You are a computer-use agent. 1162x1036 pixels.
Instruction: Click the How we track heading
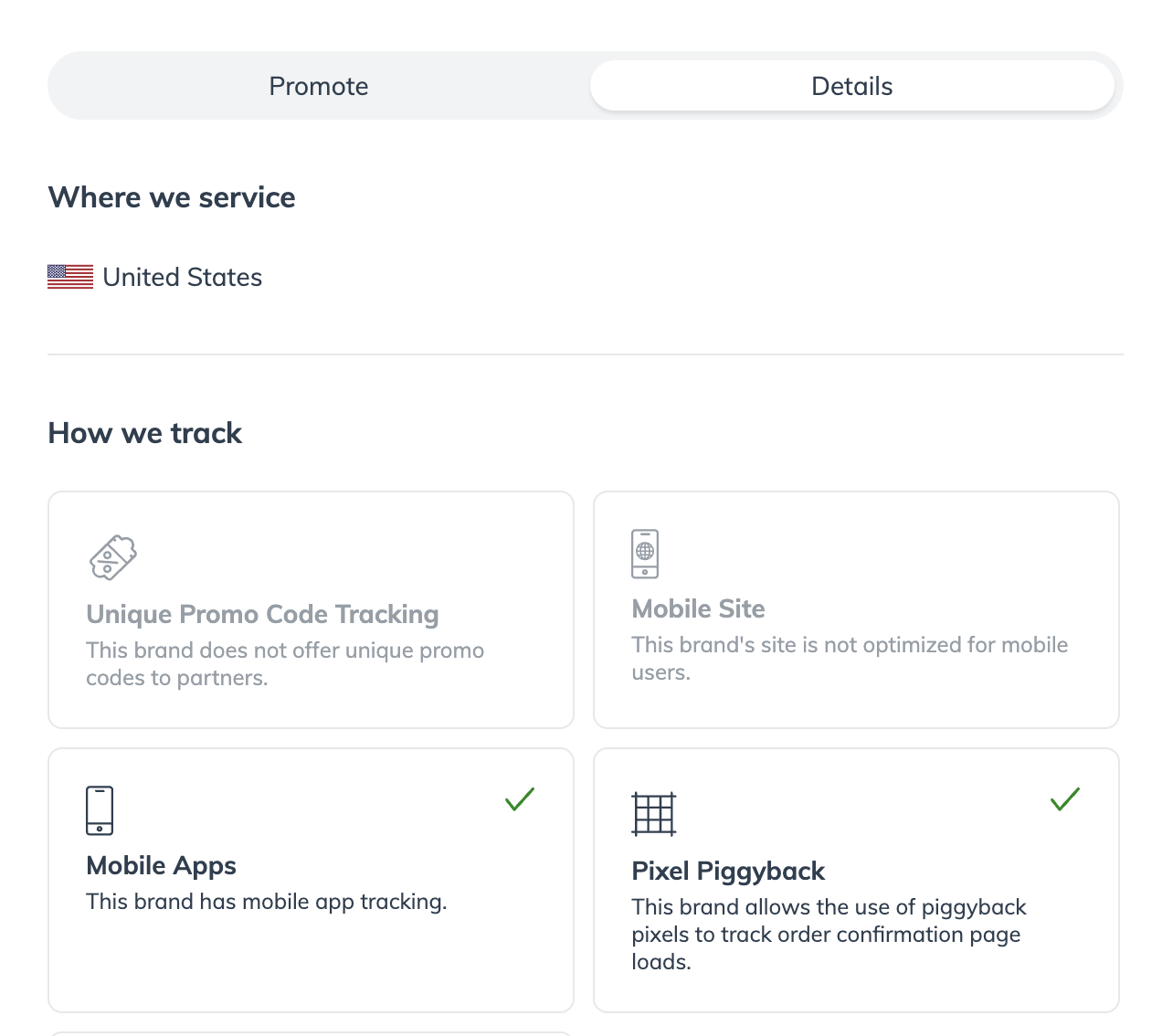point(145,433)
